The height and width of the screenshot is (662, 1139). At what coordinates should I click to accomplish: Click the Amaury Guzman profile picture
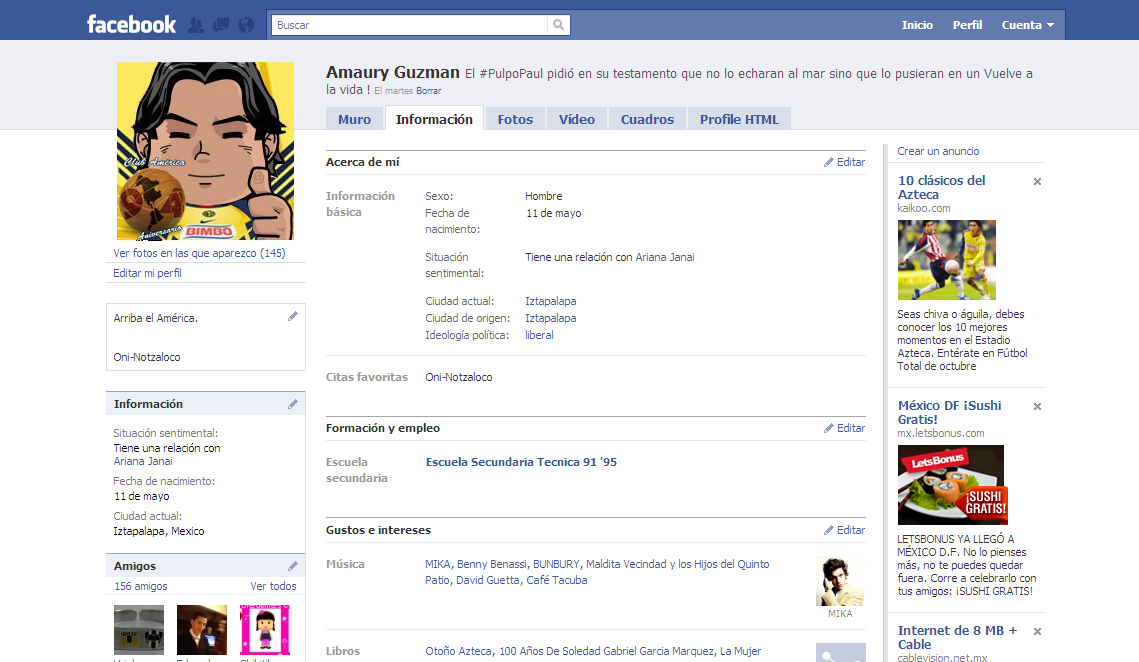206,150
